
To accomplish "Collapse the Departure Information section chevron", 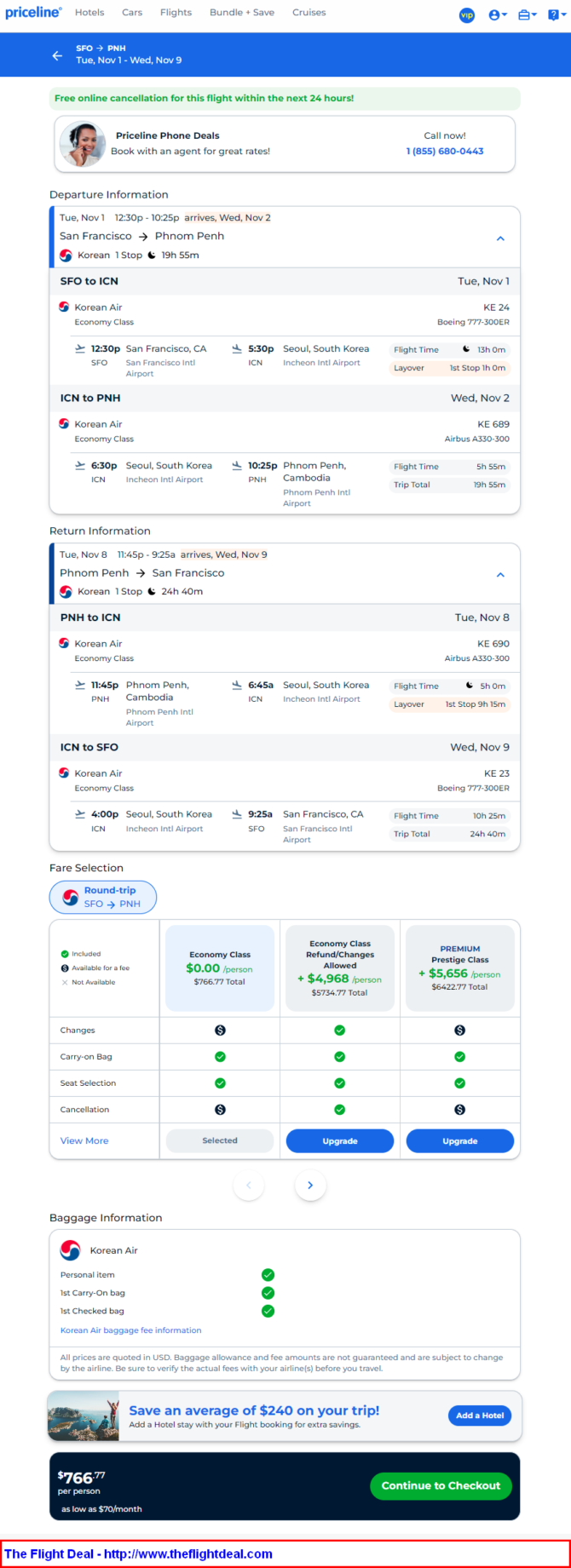I will (x=500, y=238).
